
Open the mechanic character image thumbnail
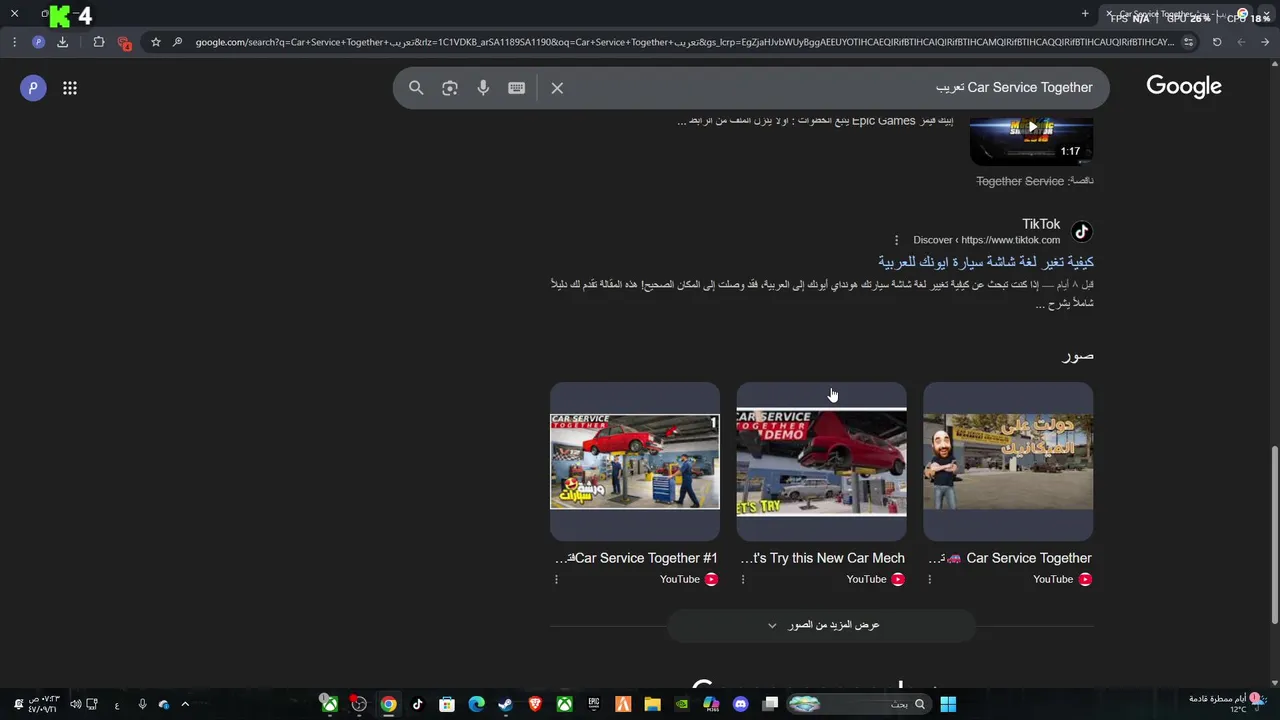(x=1008, y=461)
